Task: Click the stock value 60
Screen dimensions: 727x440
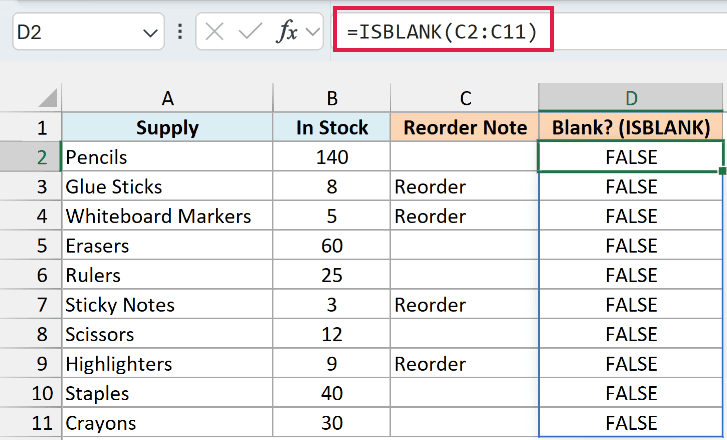Action: 332,246
